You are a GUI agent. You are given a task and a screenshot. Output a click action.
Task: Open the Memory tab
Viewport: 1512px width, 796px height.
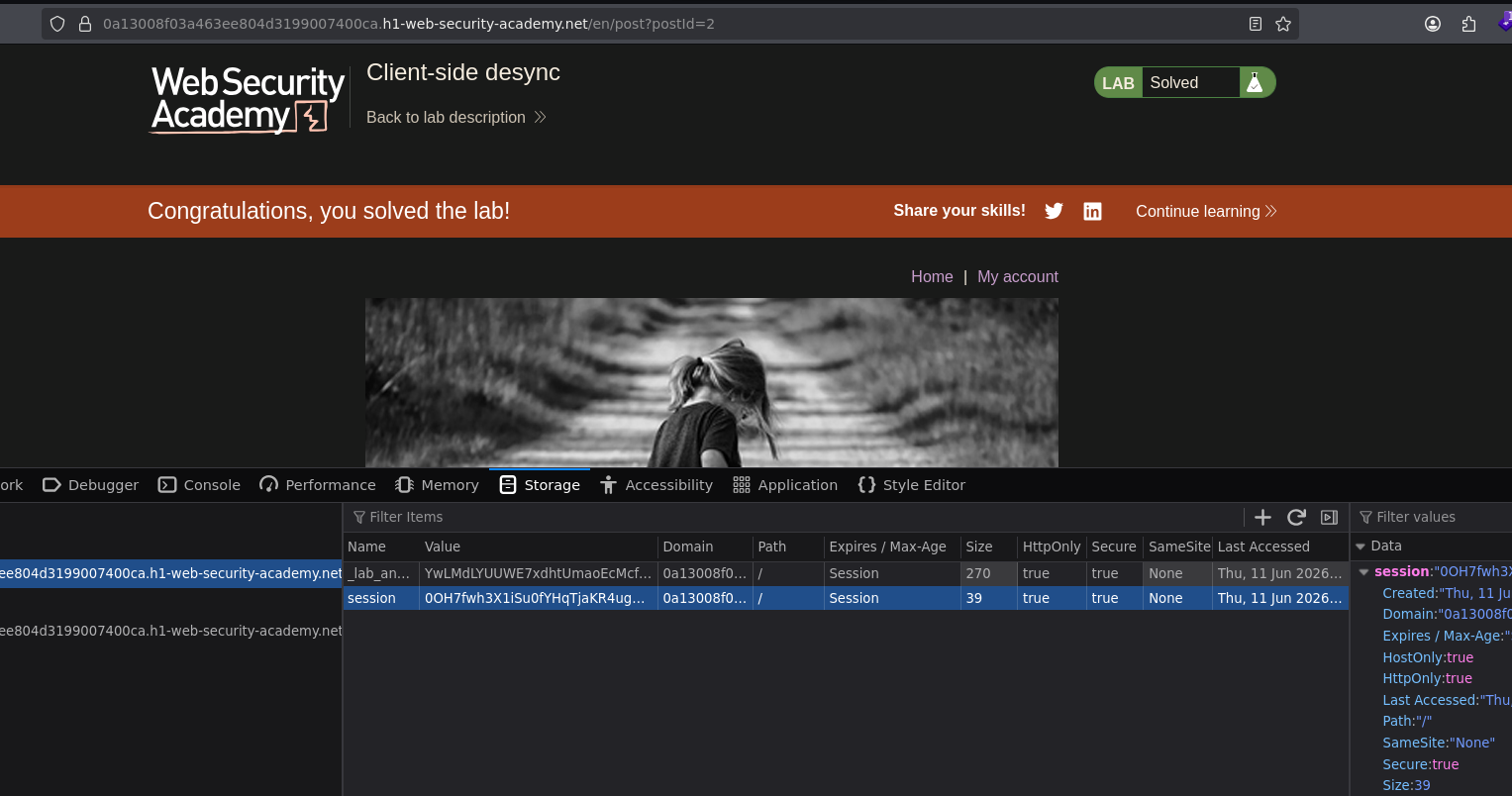pos(437,485)
